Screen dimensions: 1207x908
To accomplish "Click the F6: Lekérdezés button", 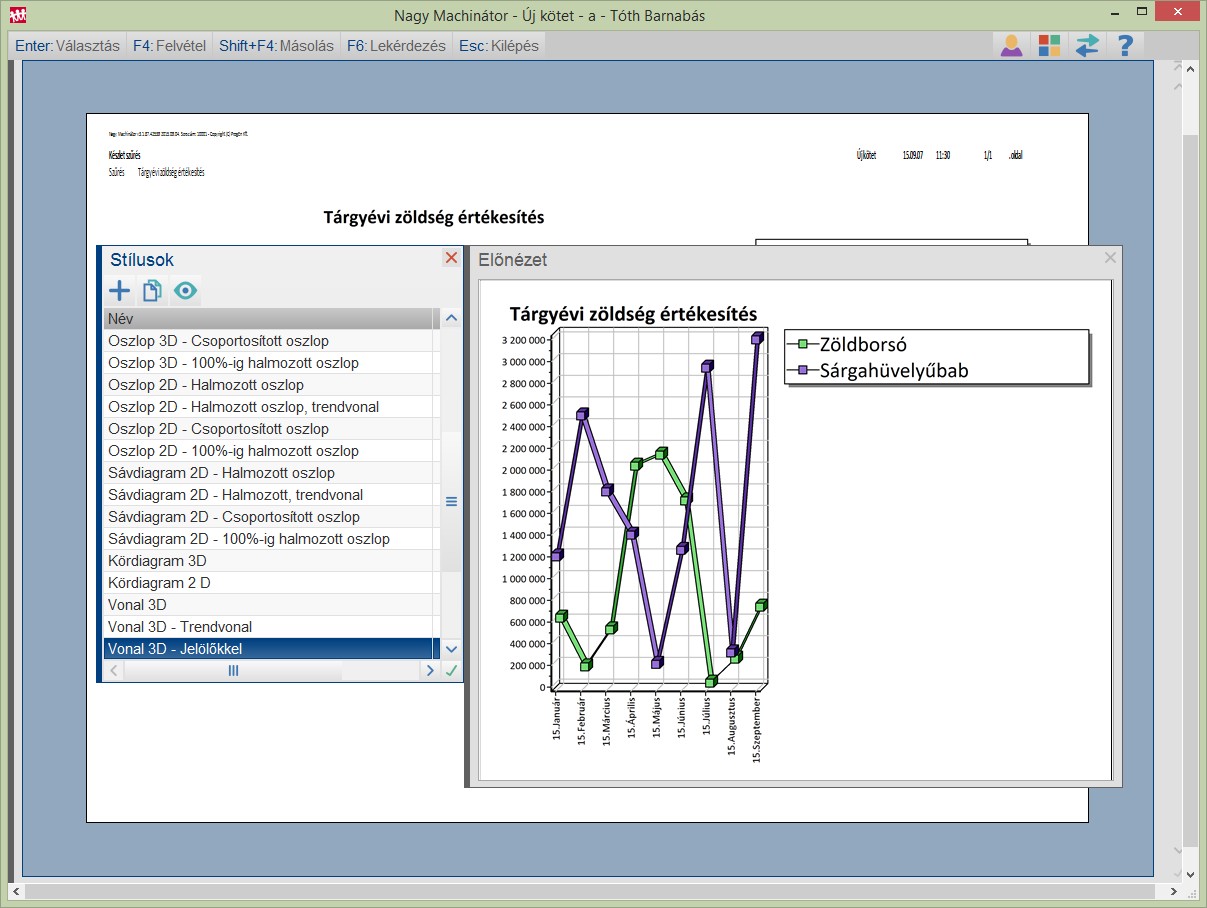I will tap(396, 46).
